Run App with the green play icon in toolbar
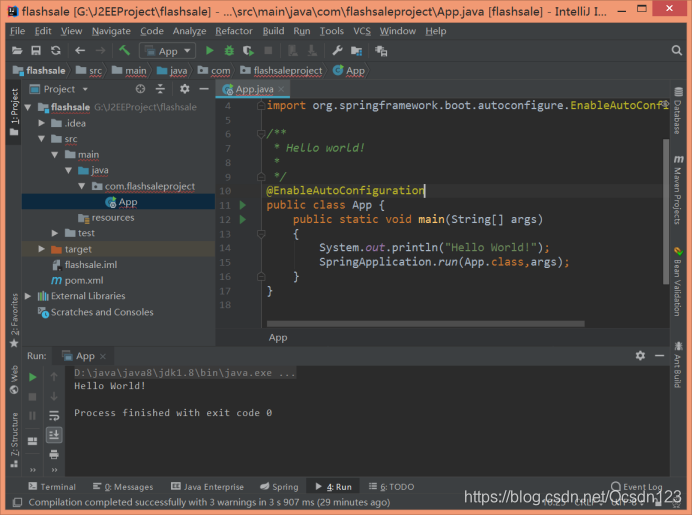This screenshot has height=516, width=692. coord(210,51)
